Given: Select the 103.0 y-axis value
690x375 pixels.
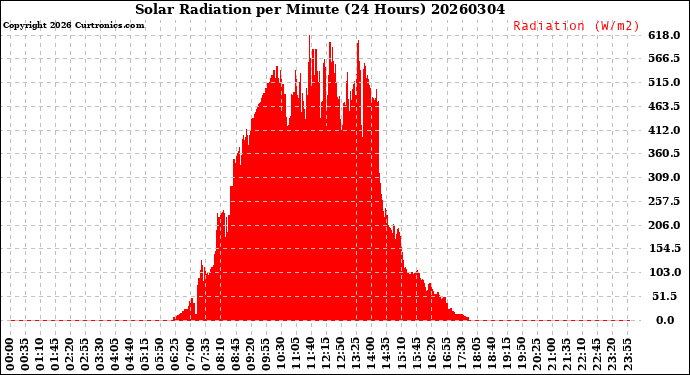Looking at the screenshot, I should tap(665, 272).
